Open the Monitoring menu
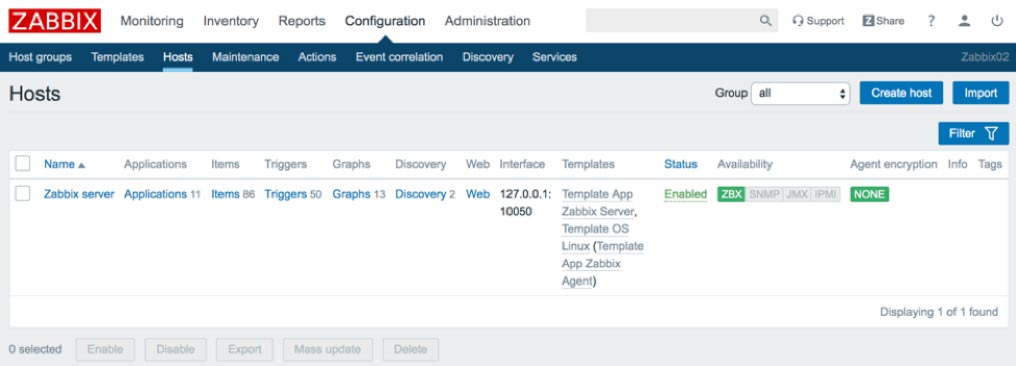The height and width of the screenshot is (366, 1016). coord(152,21)
